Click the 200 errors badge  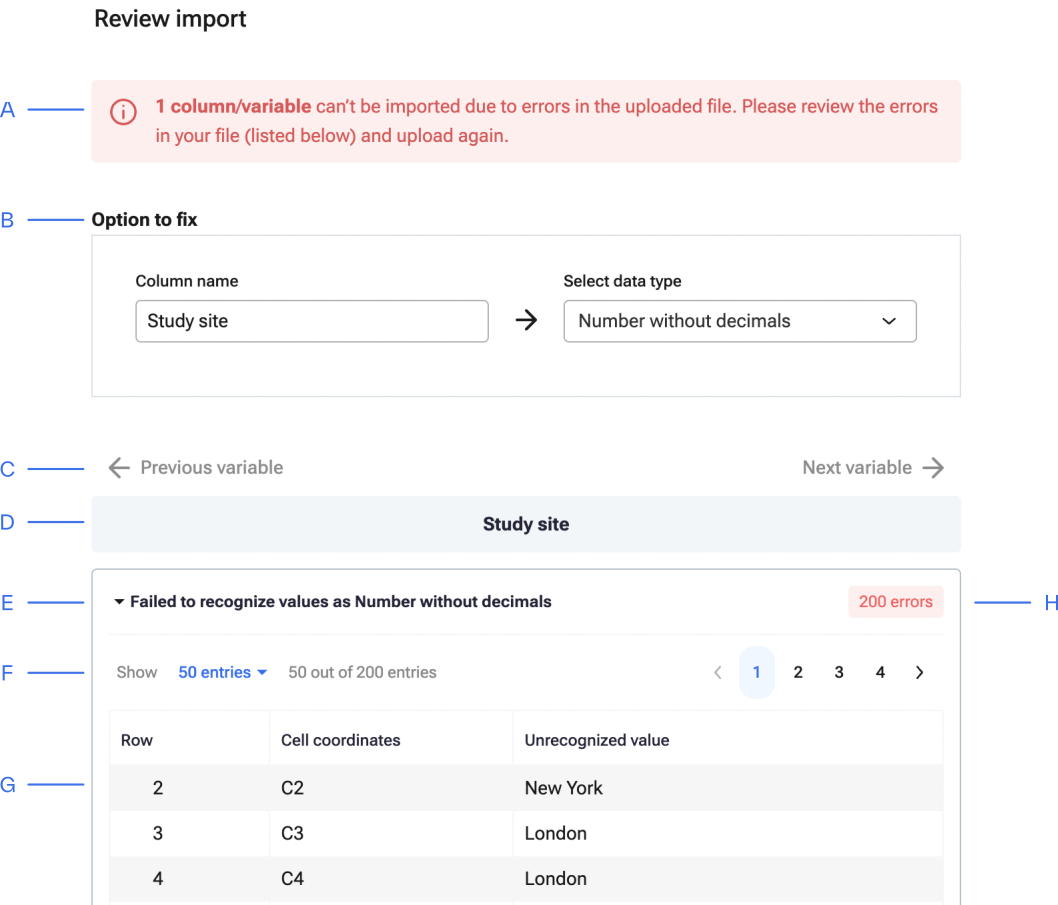point(895,602)
